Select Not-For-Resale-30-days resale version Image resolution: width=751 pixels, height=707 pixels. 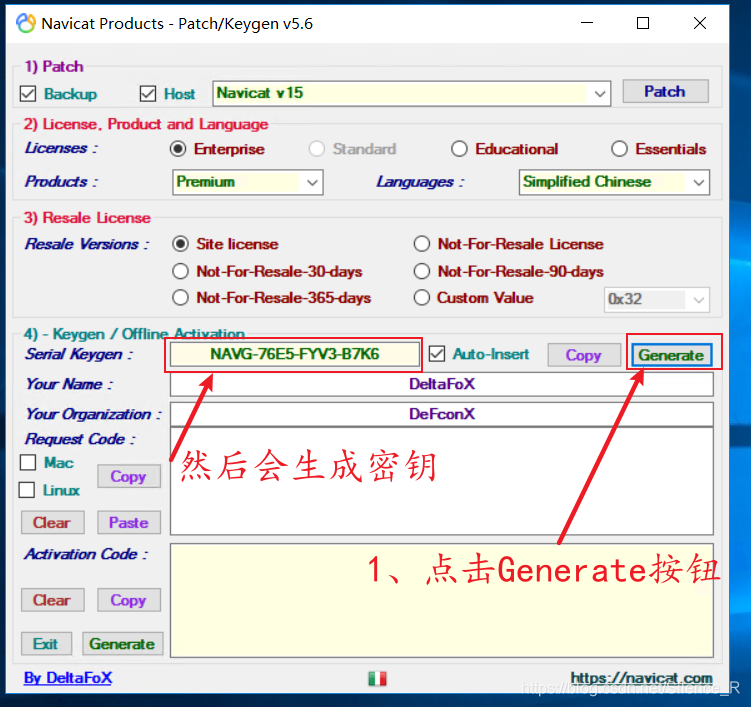[x=180, y=271]
